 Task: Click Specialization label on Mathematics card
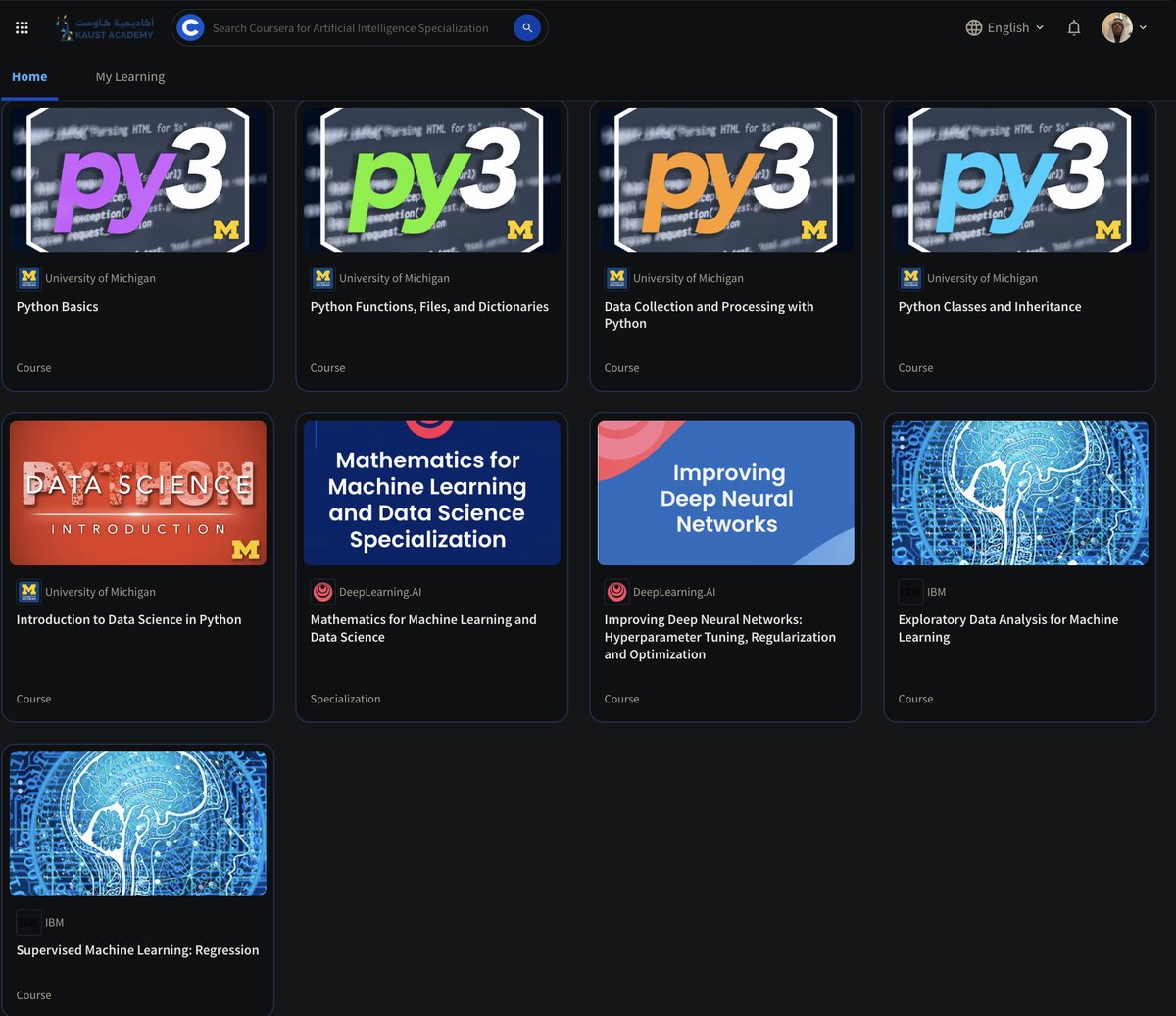(345, 699)
